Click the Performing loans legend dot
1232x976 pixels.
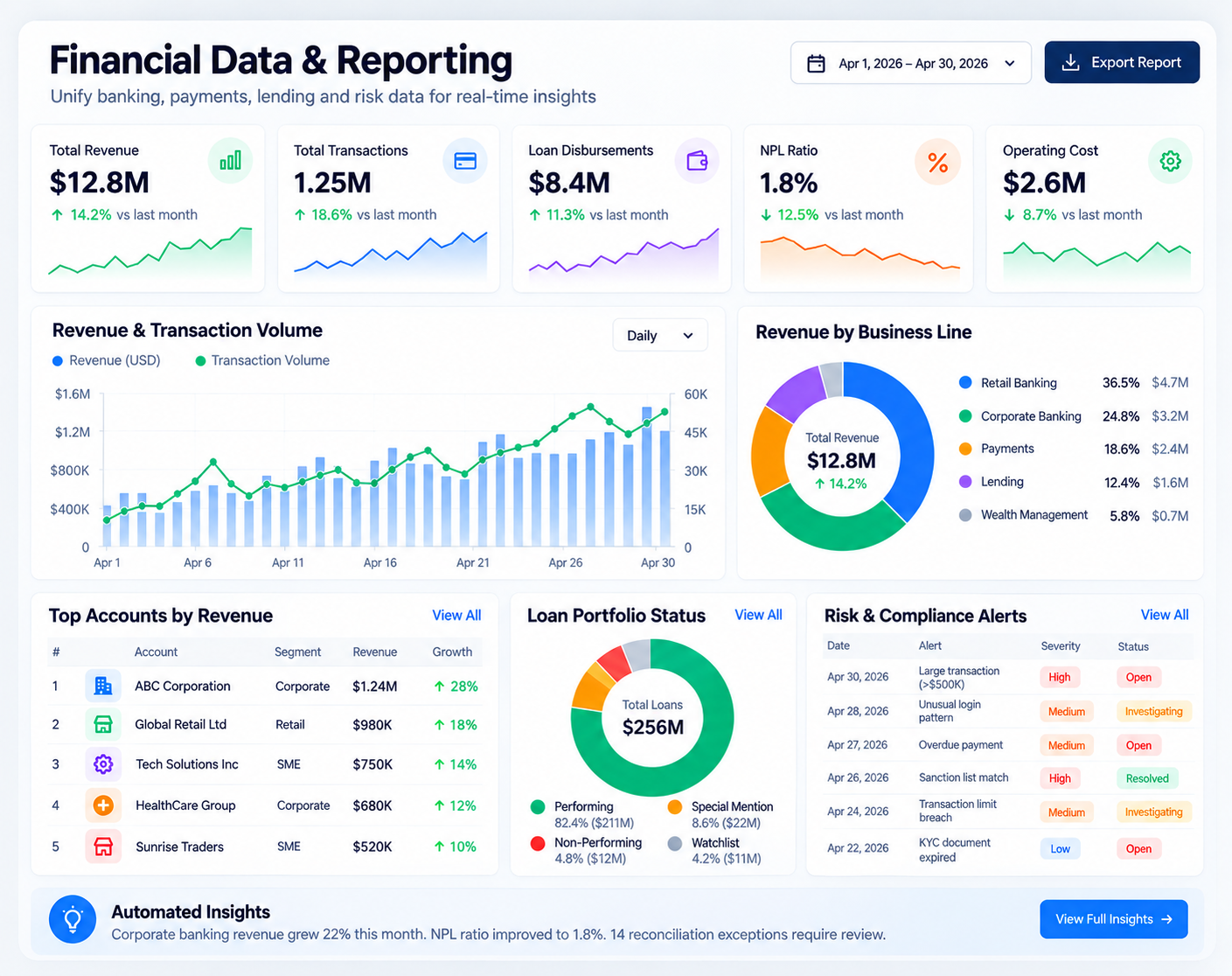538,807
